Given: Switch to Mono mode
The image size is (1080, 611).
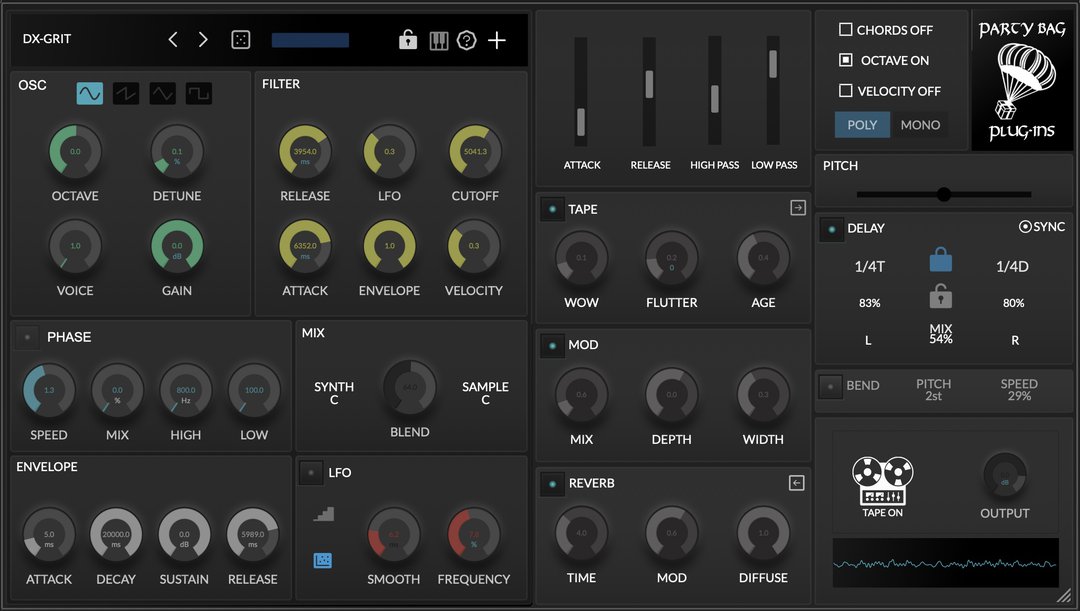Looking at the screenshot, I should [919, 125].
